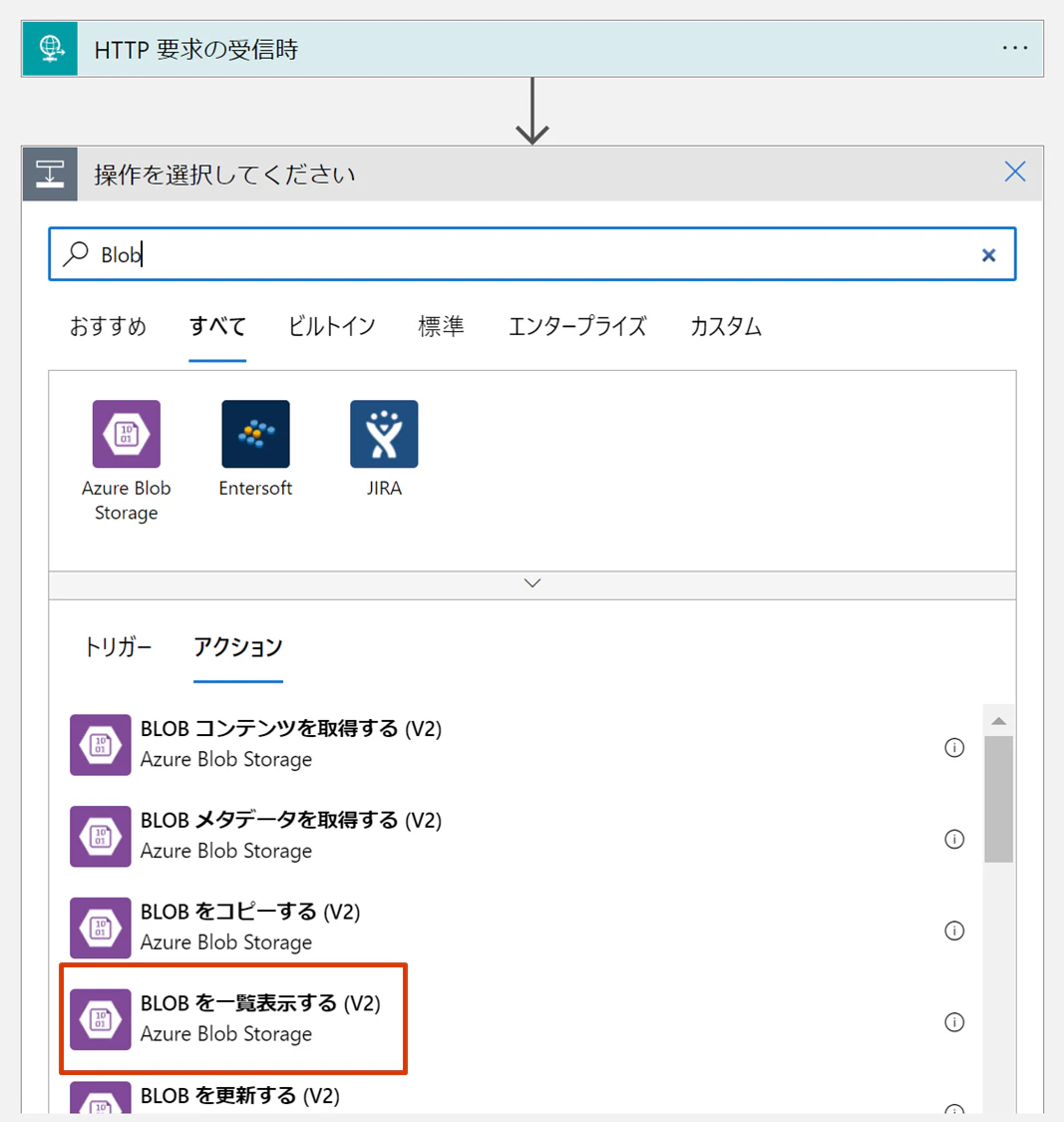Choose BLOB をコピーする (V2) action text
This screenshot has width=1064, height=1122.
tap(249, 913)
